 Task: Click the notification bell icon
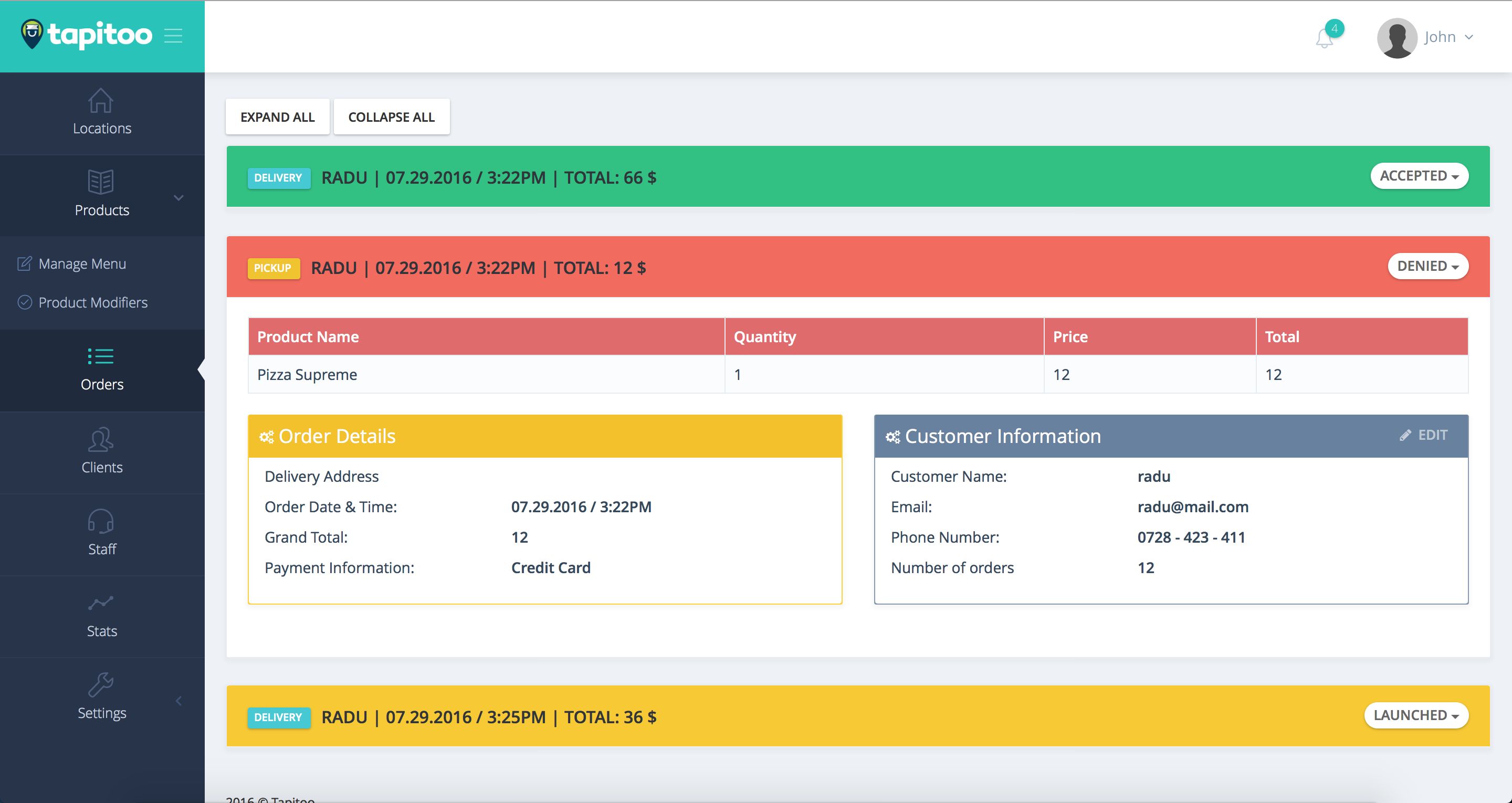(1324, 39)
